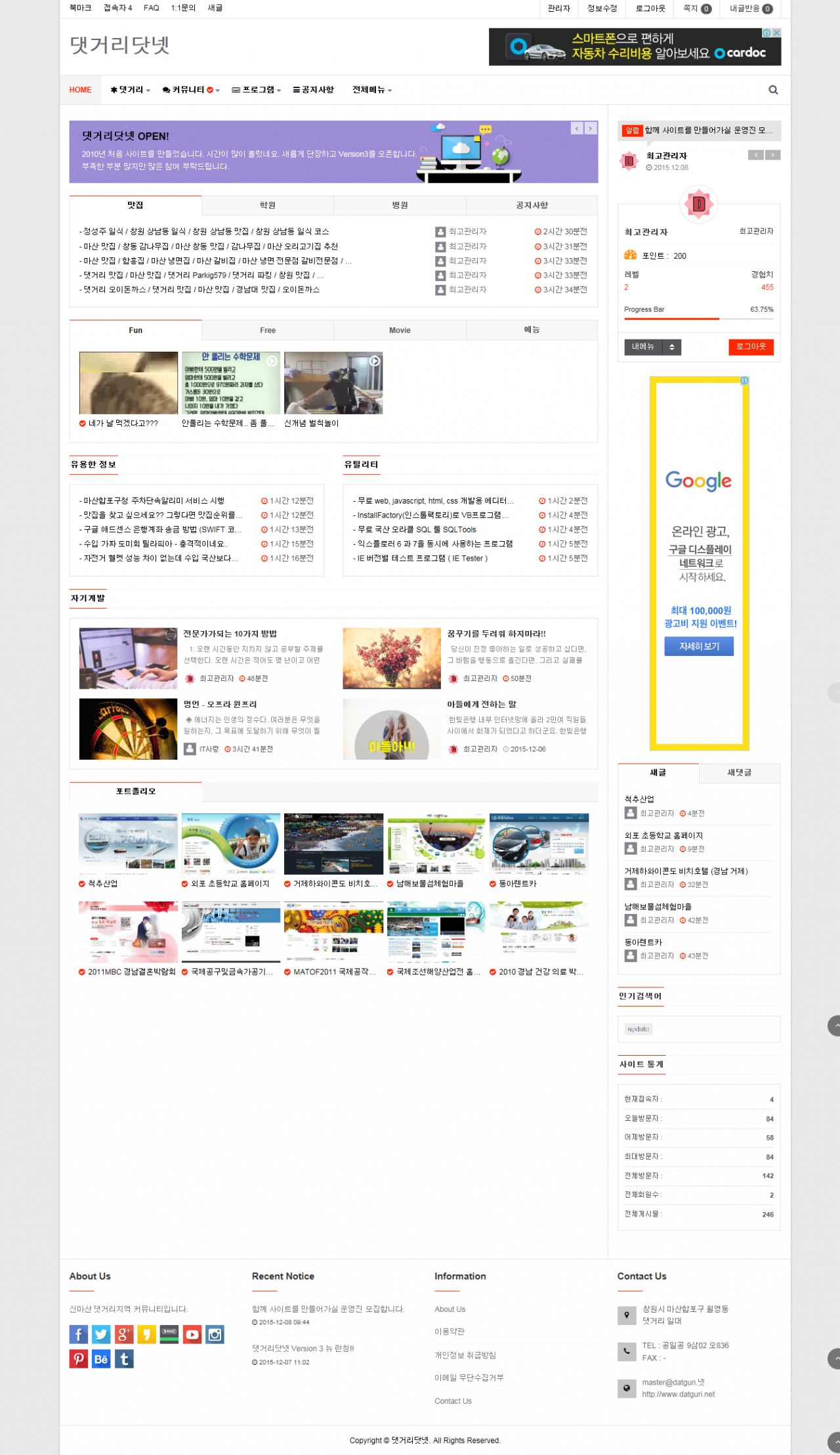Viewport: 840px width, 1455px height.
Task: Open the 내메뉴 dropdown in profile box
Action: click(x=652, y=347)
